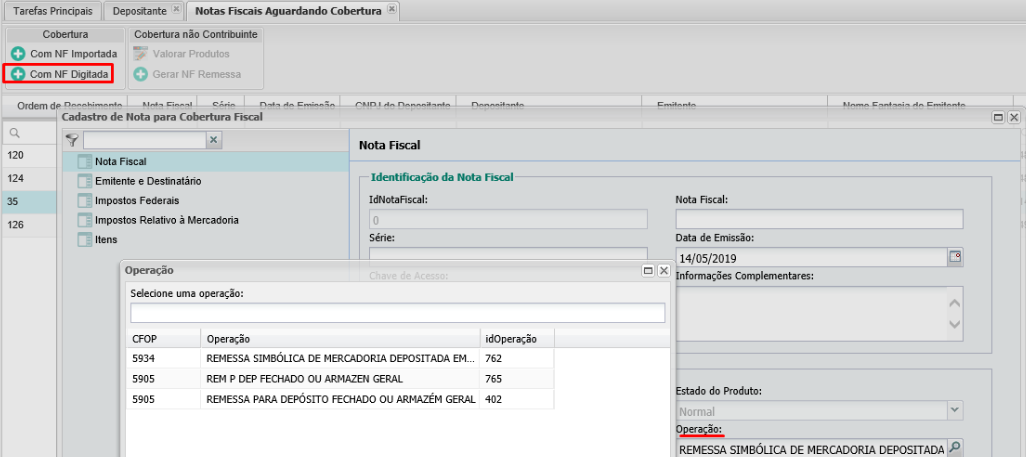
Task: Click the tree filter funnel icon
Action: (72, 139)
